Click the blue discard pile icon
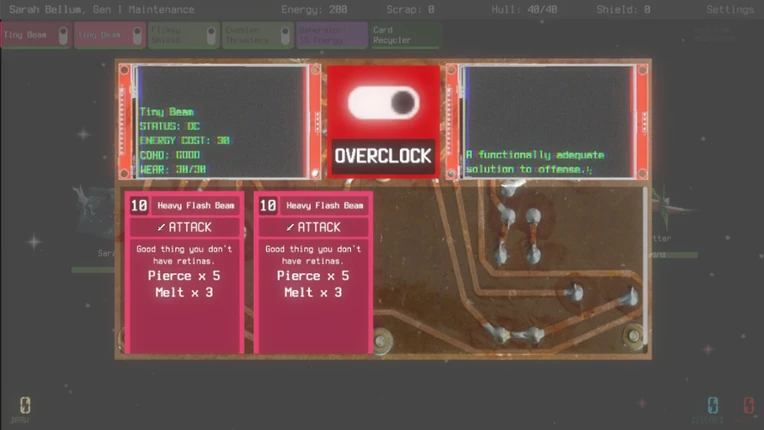764x430 pixels. pyautogui.click(x=712, y=405)
